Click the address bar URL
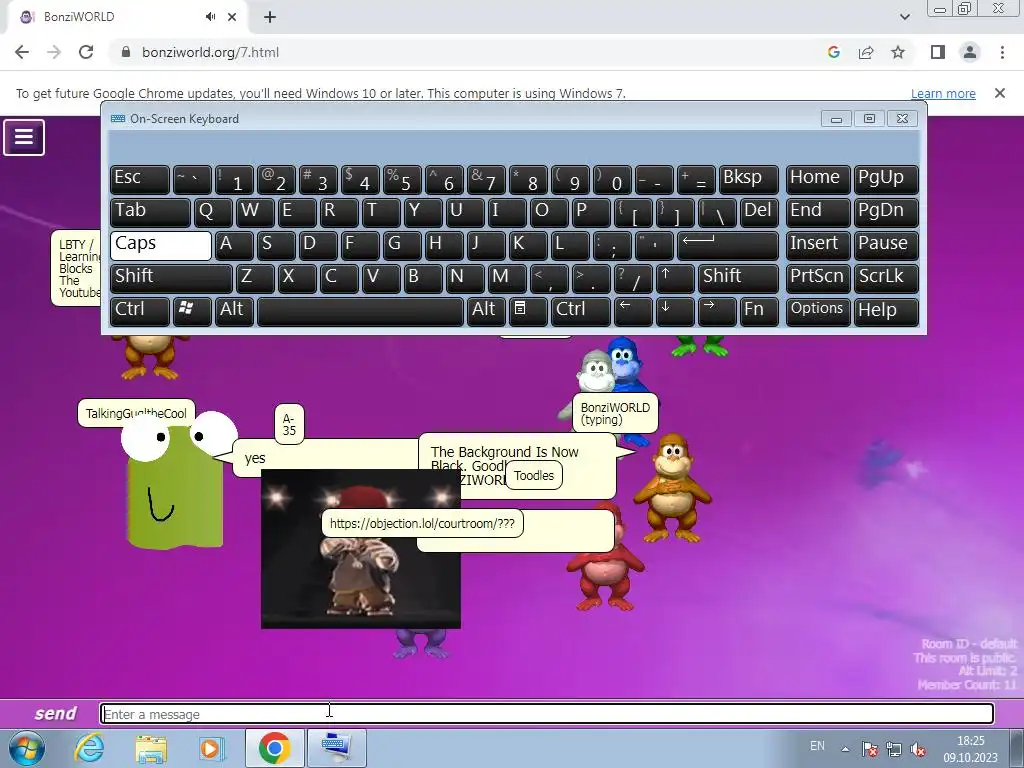This screenshot has width=1024, height=768. 210,52
